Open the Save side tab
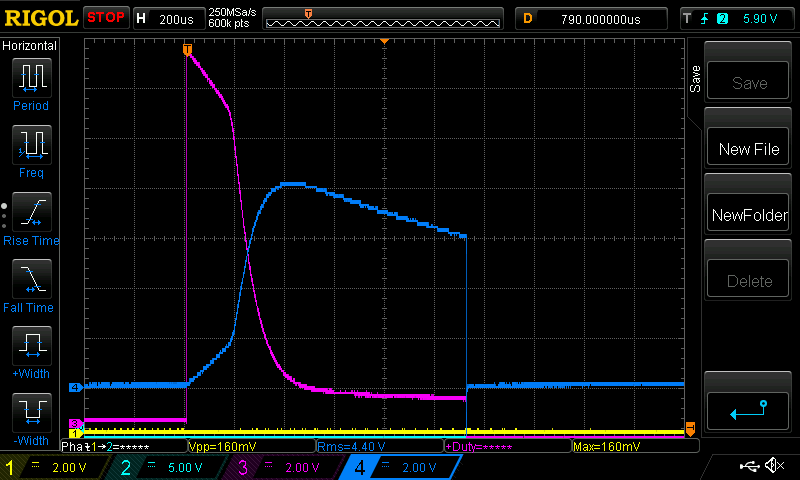Screen dimensions: 800x480 click(x=695, y=80)
